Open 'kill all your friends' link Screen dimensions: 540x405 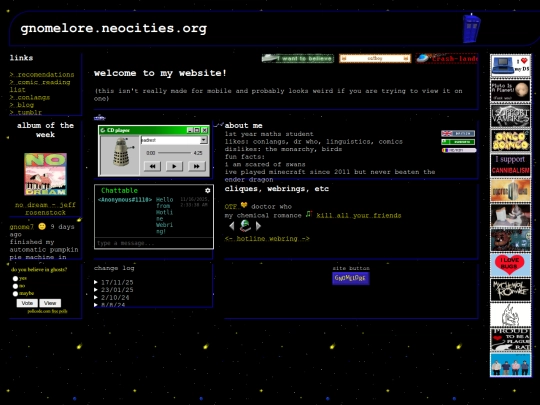pos(359,216)
